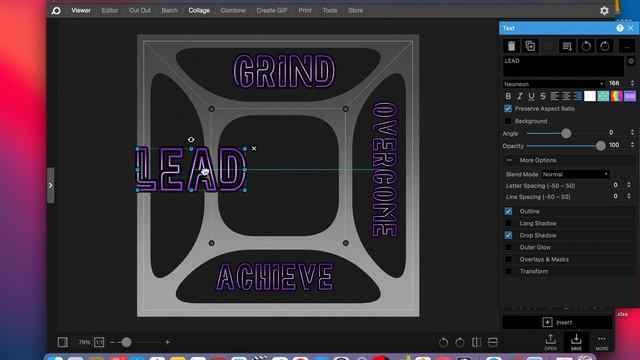Open the ellipsis button in Text panel

[x=627, y=46]
